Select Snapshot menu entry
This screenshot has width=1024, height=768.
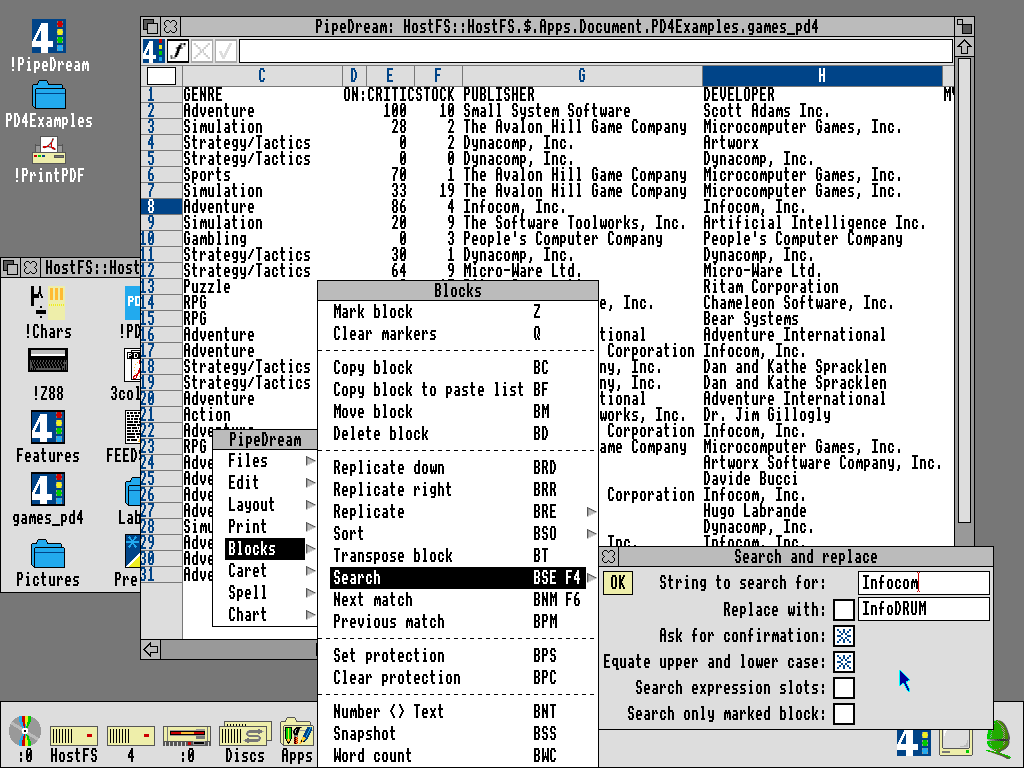458,733
